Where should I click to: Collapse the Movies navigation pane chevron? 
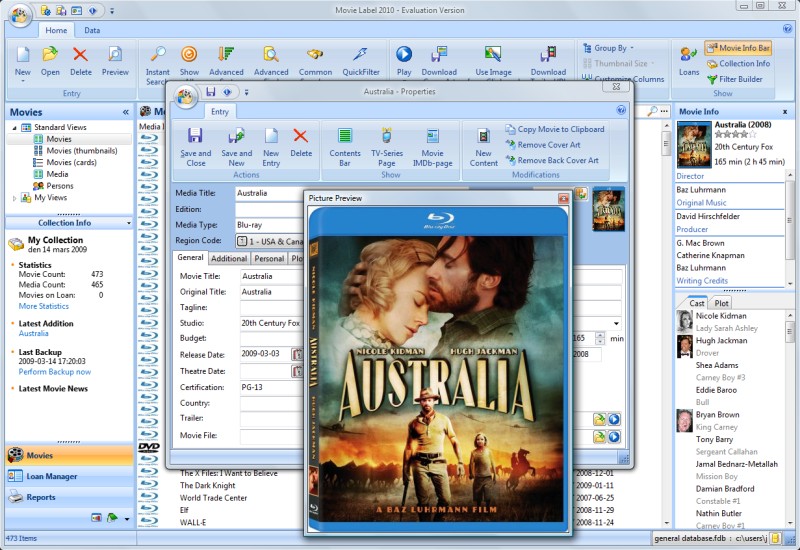[126, 112]
